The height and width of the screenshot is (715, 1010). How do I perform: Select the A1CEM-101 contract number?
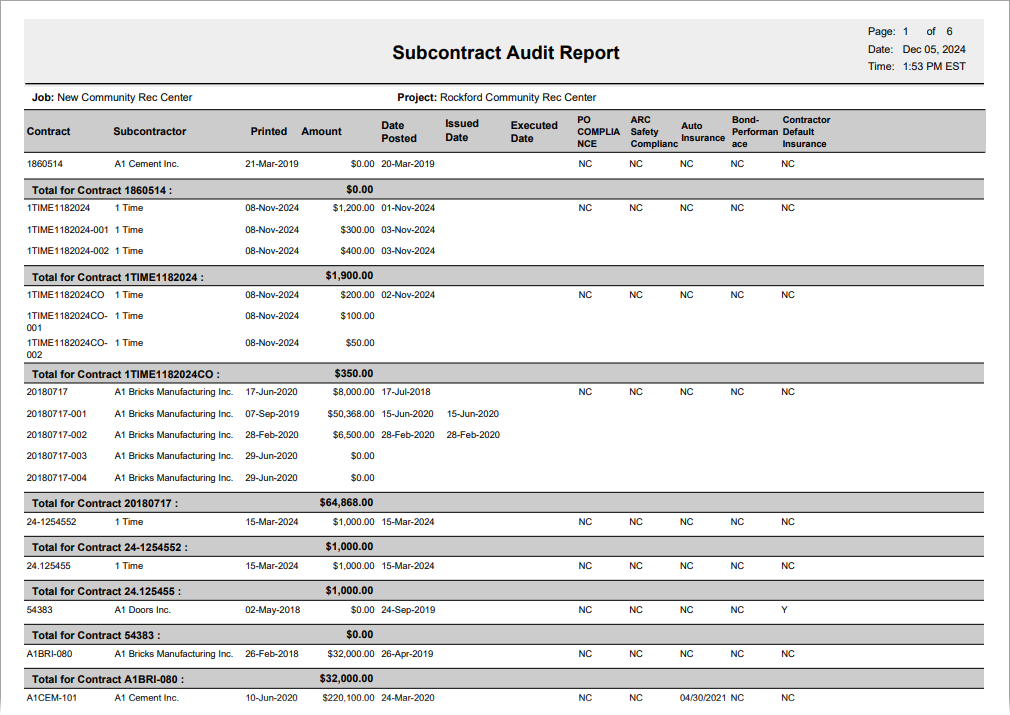pyautogui.click(x=51, y=698)
